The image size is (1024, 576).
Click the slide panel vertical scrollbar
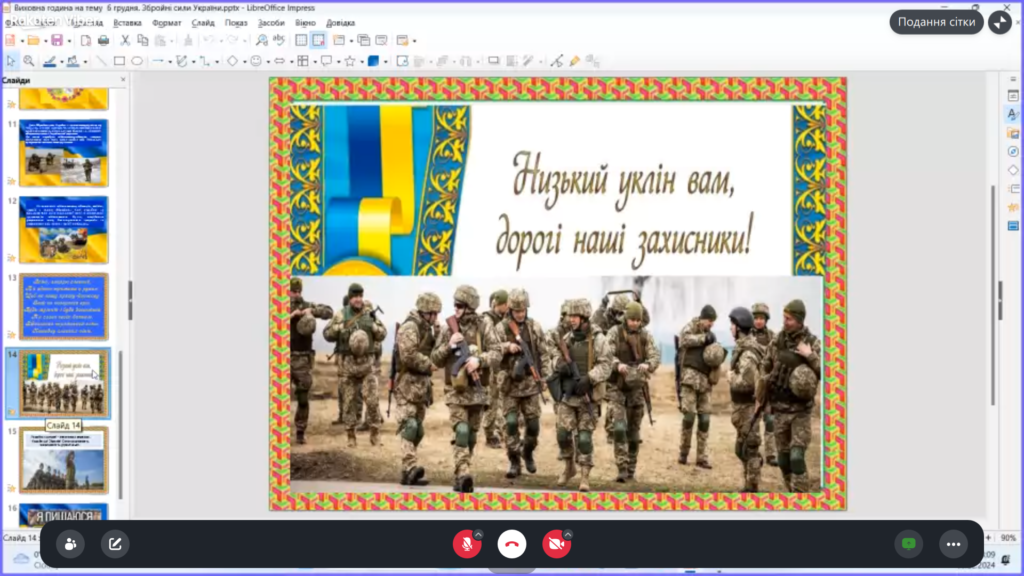click(x=120, y=420)
